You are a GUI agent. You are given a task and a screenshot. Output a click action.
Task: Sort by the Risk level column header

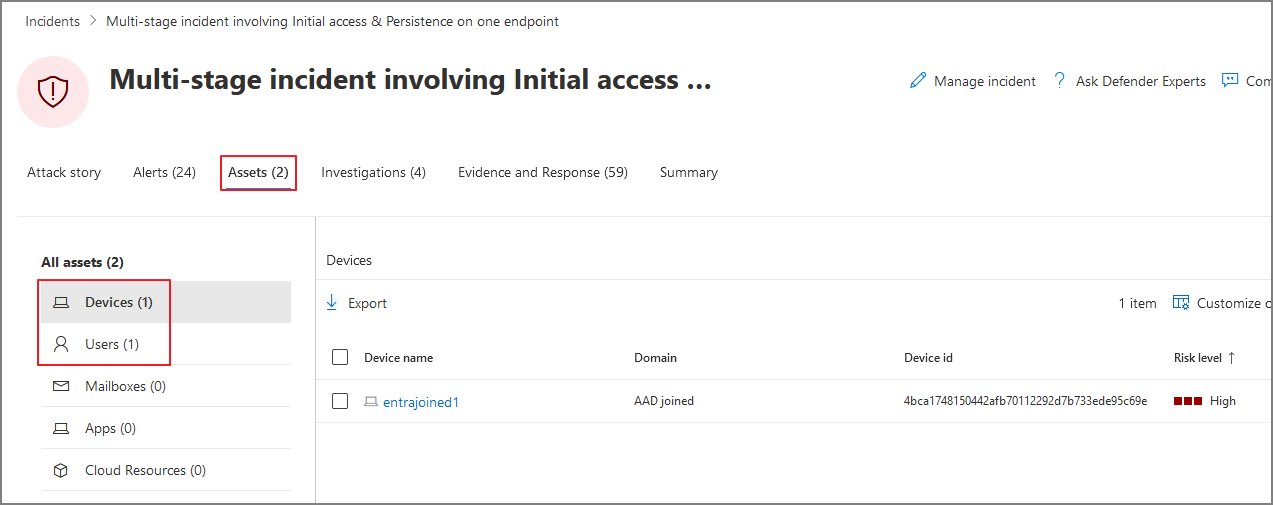(x=1197, y=357)
